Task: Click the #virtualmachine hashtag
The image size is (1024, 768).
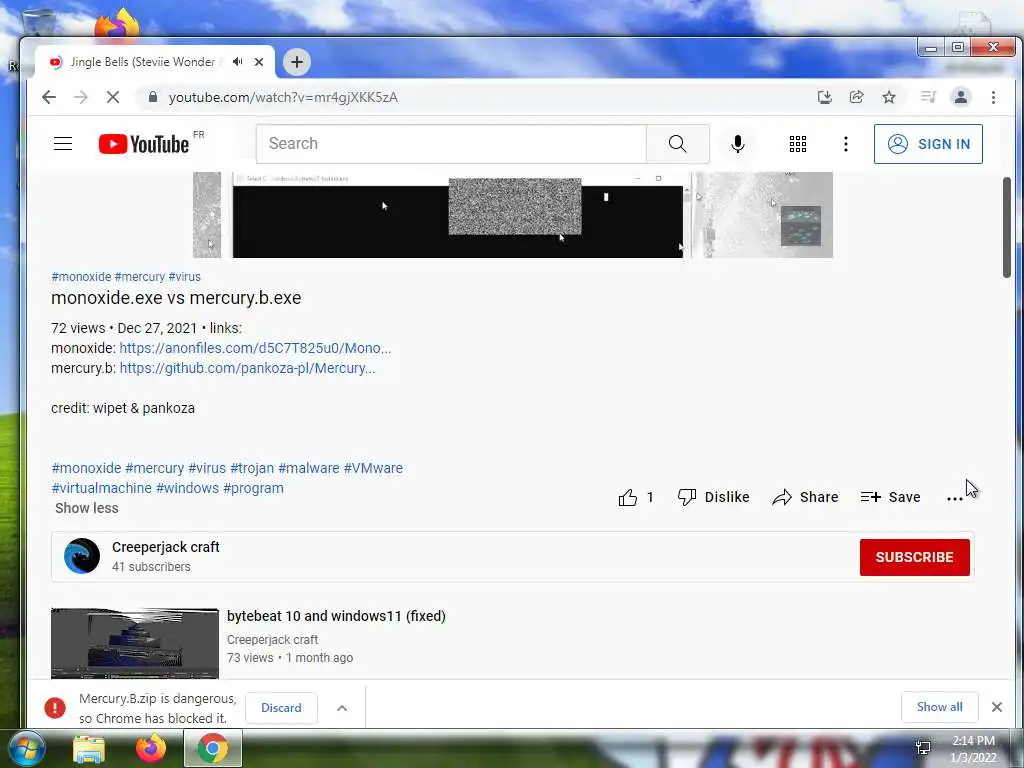Action: click(x=101, y=488)
